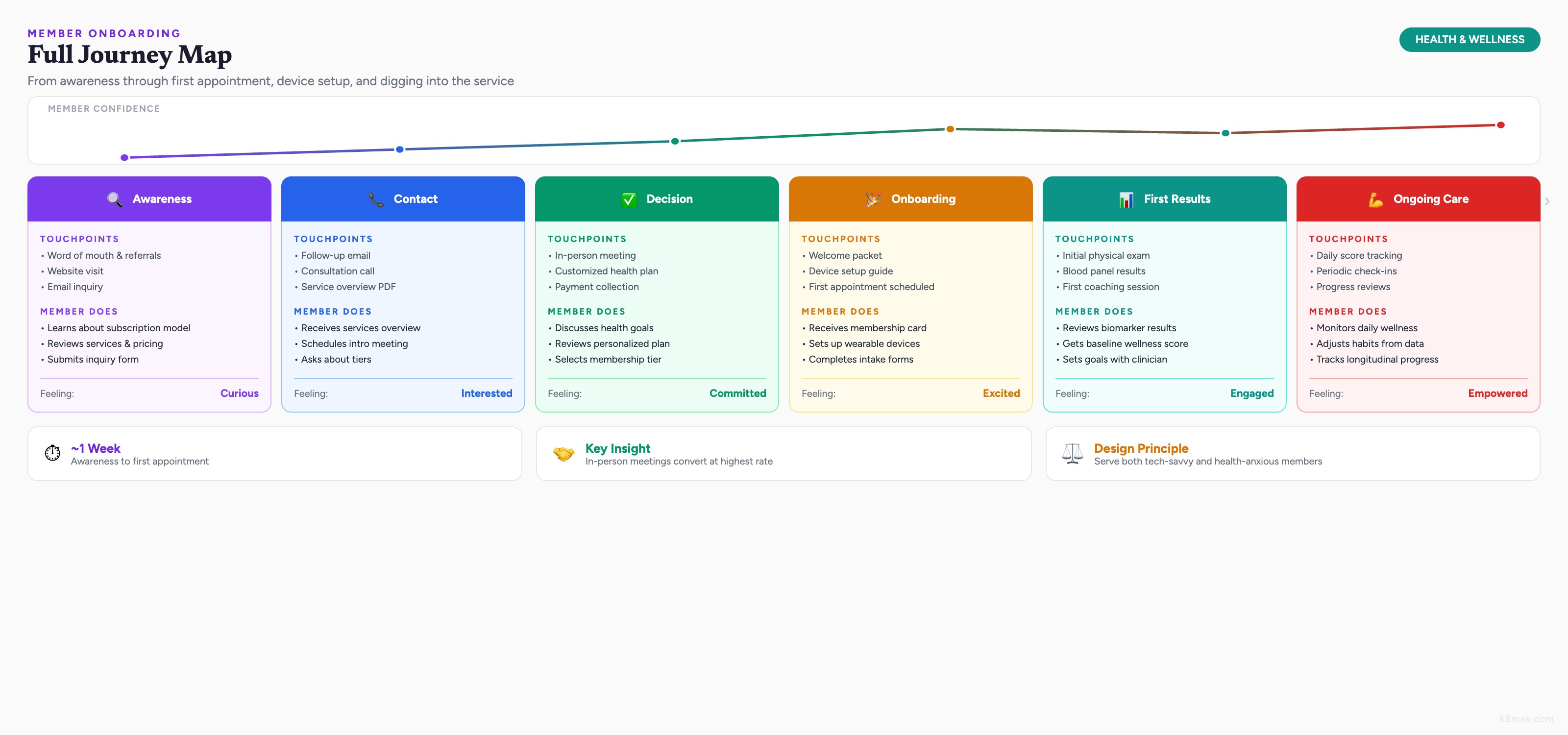Click the 'Empowered' feeling label
1568x735 pixels.
[1497, 393]
